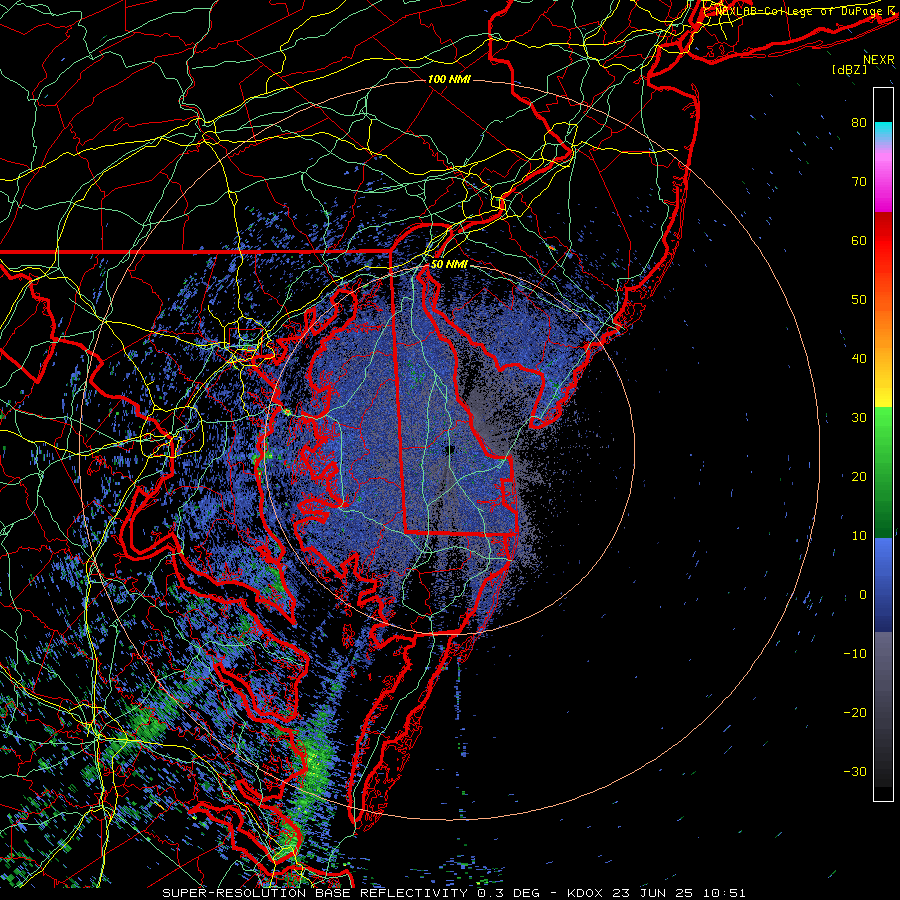
Task: Click the "100 NMI" range ring label
Action: pyautogui.click(x=449, y=79)
